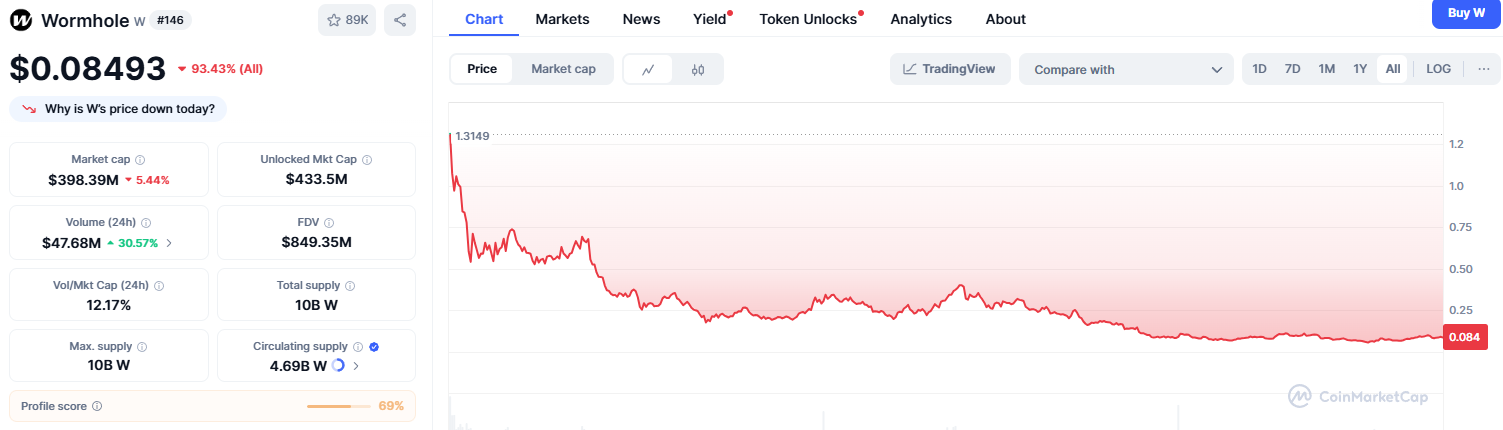Viewport: 1503px width, 430px height.
Task: Toggle chart to Price view
Action: click(x=482, y=69)
